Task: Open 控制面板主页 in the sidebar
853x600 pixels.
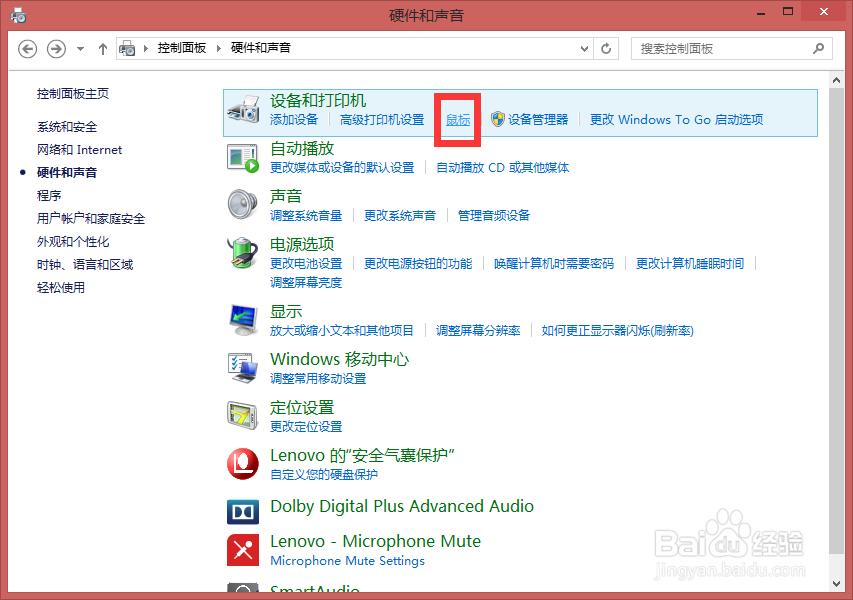Action: coord(73,94)
